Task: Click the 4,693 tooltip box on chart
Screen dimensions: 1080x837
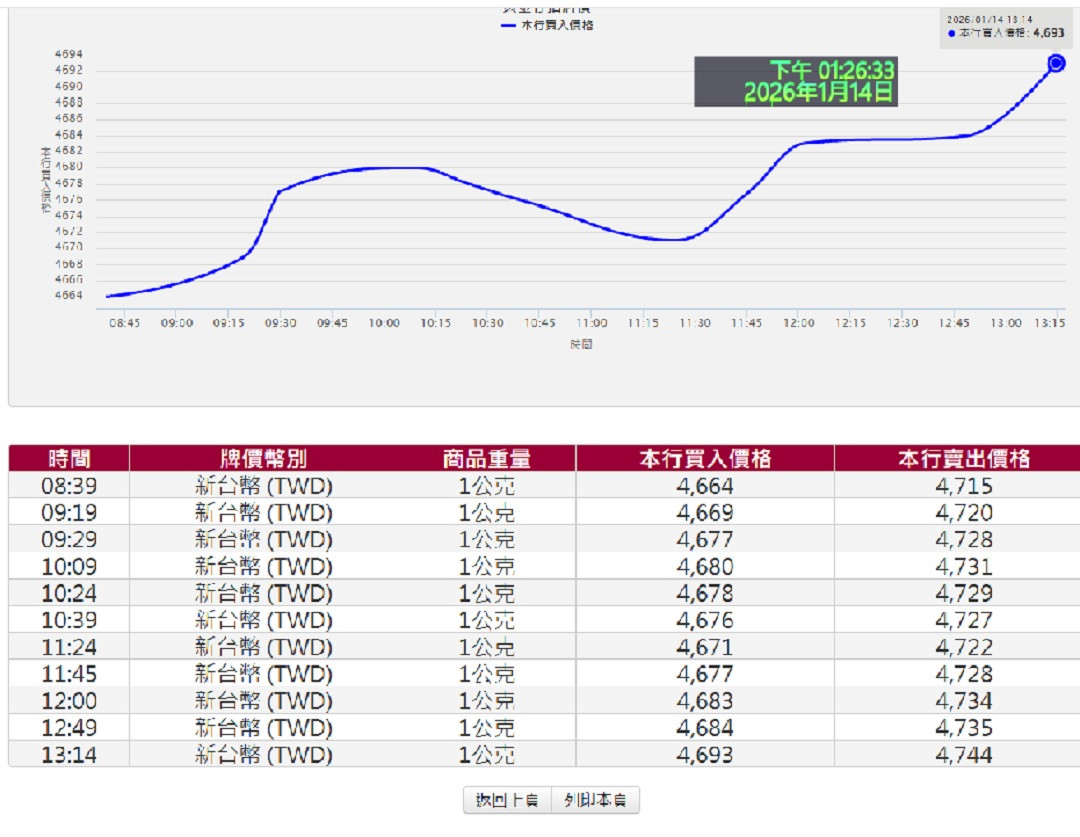Action: point(1005,28)
